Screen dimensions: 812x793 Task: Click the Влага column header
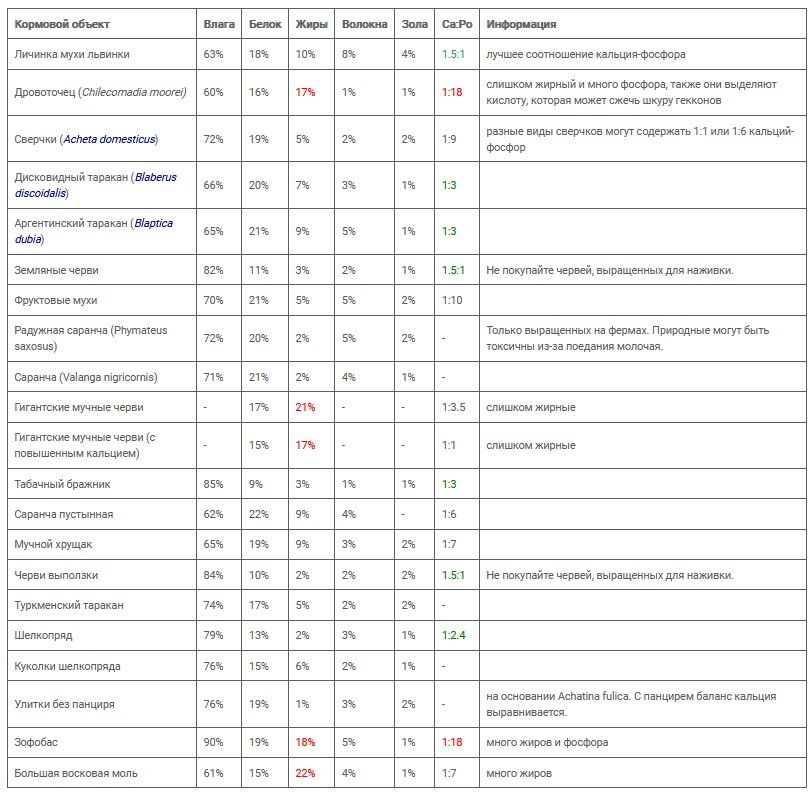(x=219, y=24)
